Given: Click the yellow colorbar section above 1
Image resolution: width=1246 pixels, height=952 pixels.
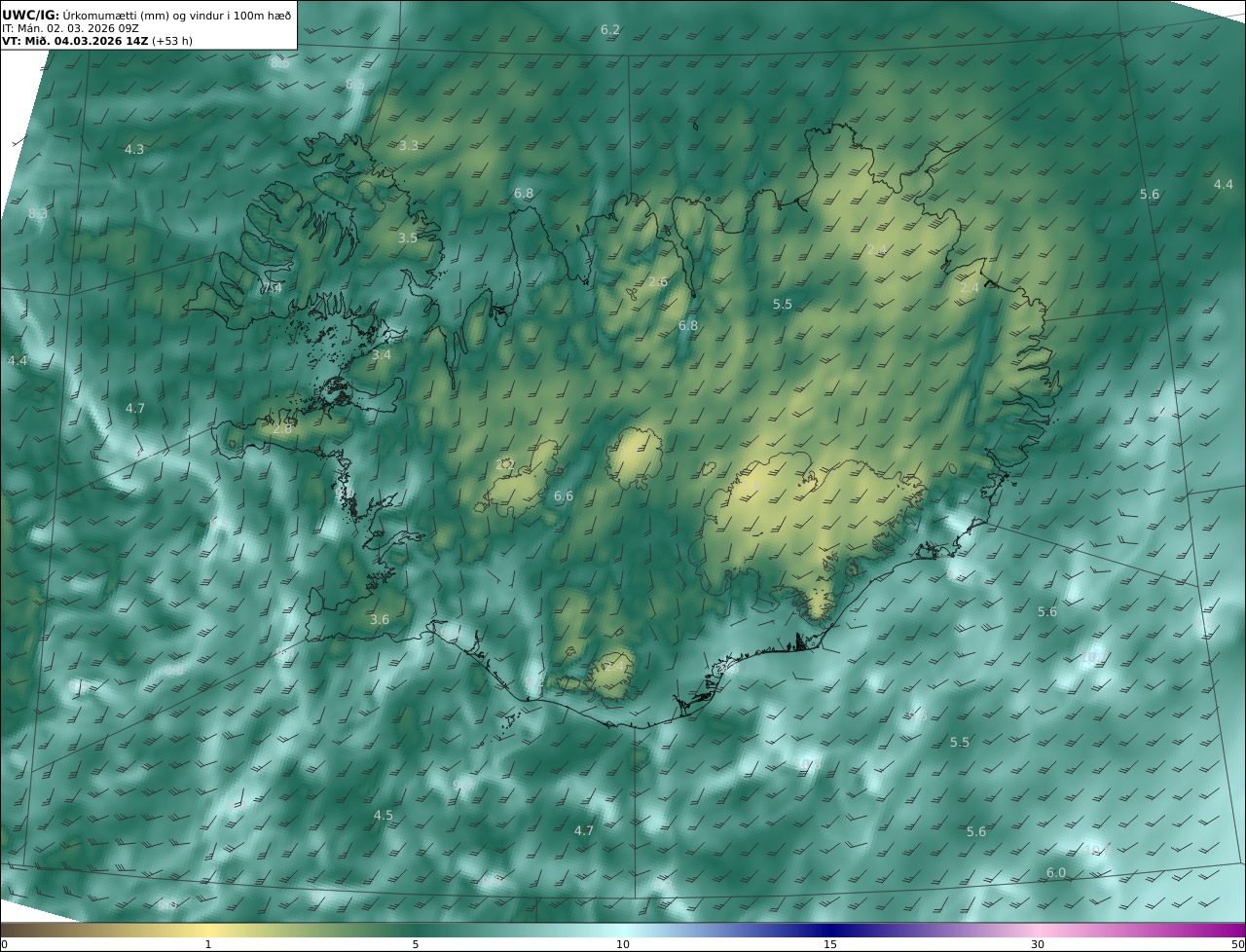Looking at the screenshot, I should pyautogui.click(x=208, y=931).
